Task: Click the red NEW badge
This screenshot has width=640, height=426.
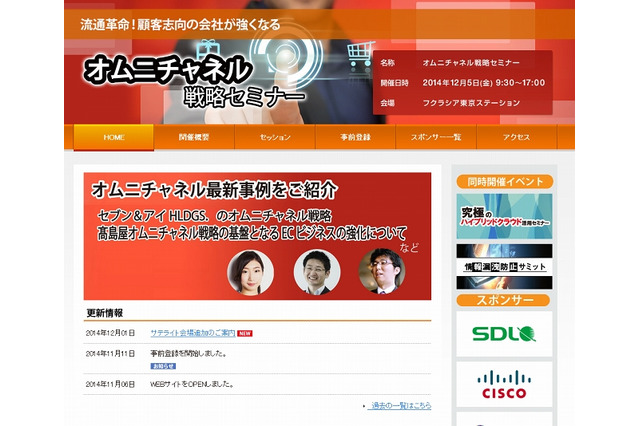Action: (245, 333)
